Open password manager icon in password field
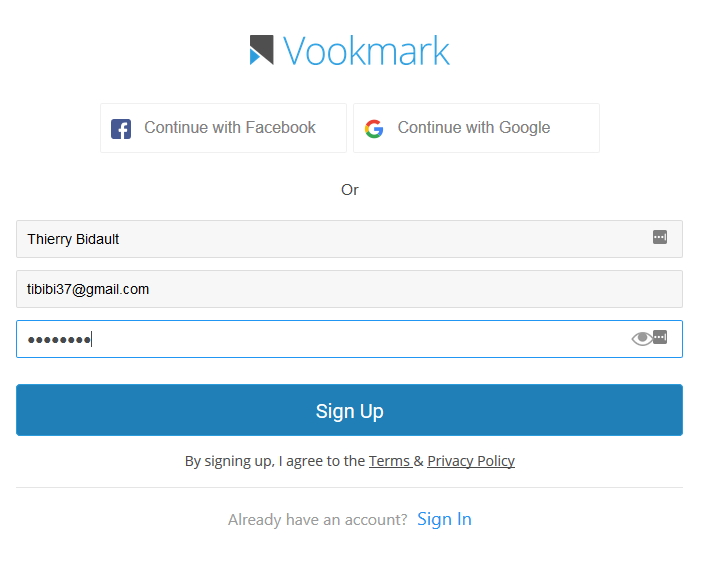 [x=660, y=337]
